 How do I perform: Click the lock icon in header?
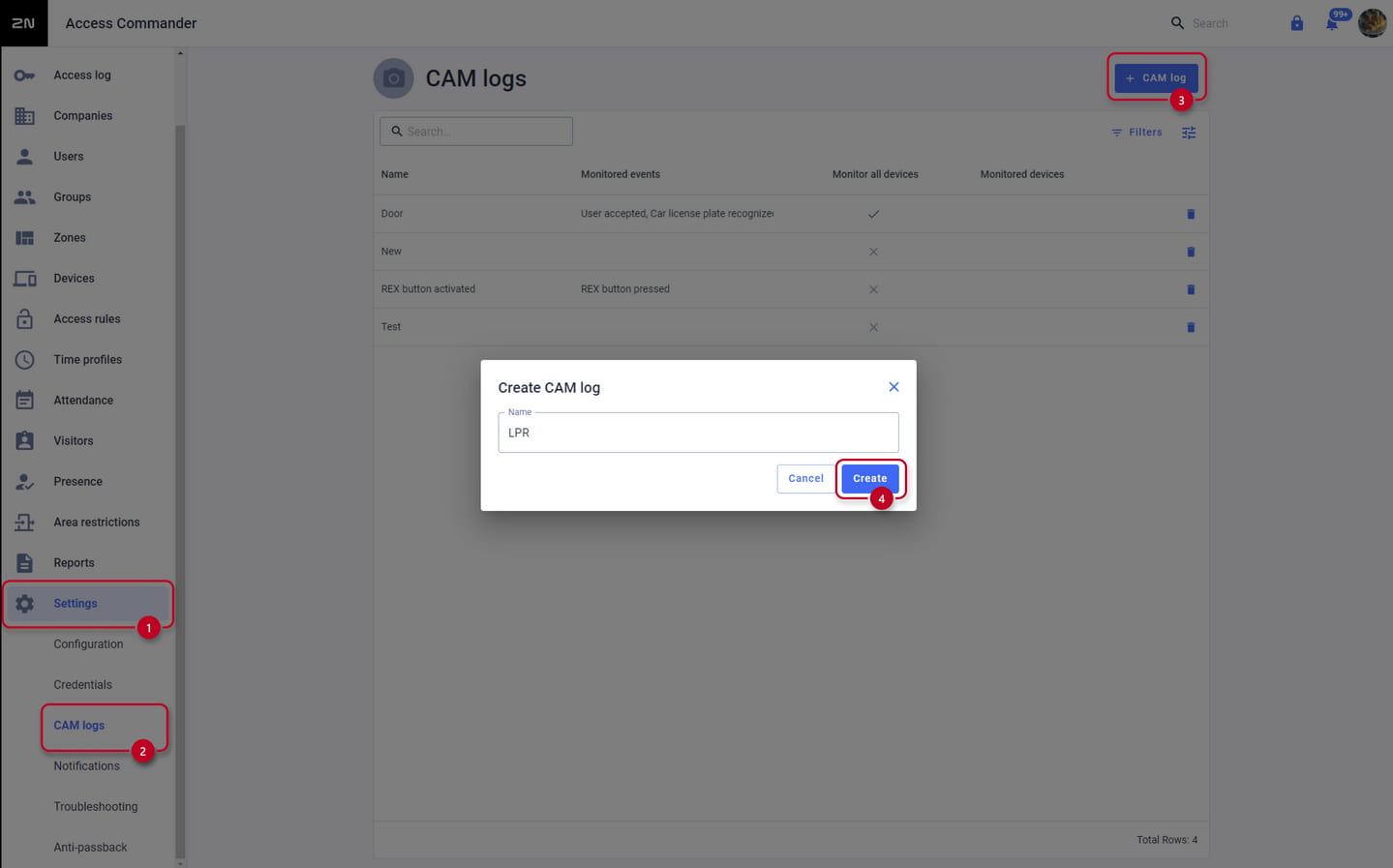(x=1297, y=23)
